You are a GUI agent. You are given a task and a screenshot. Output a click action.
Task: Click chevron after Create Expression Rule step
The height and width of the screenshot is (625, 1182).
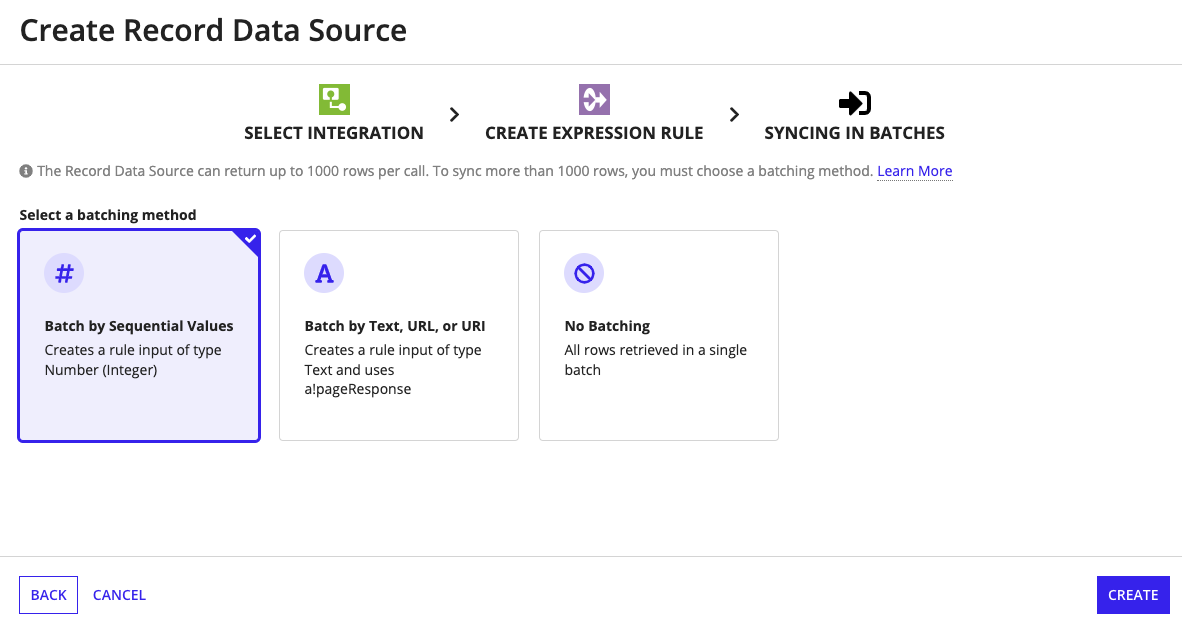coord(734,115)
